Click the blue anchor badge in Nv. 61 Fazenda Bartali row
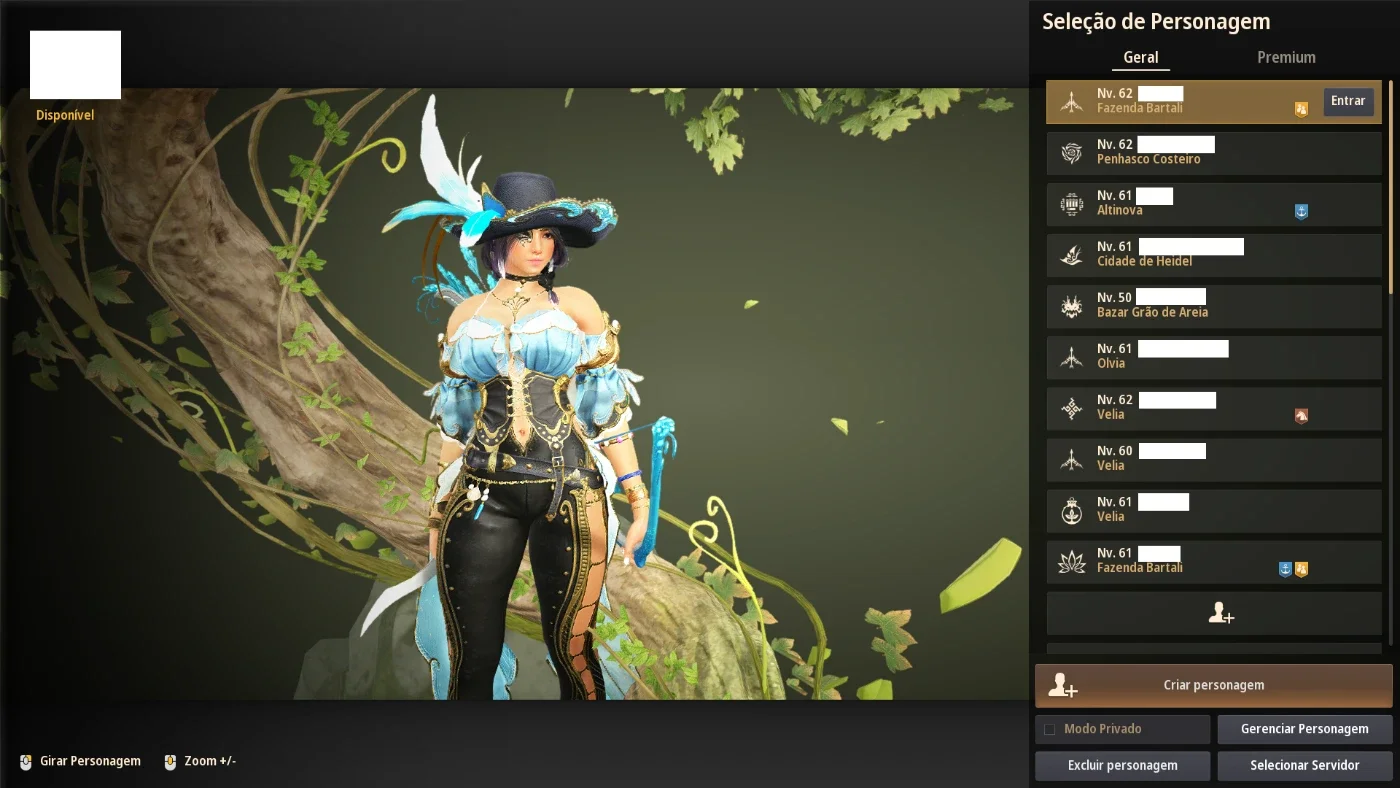 (x=1286, y=569)
